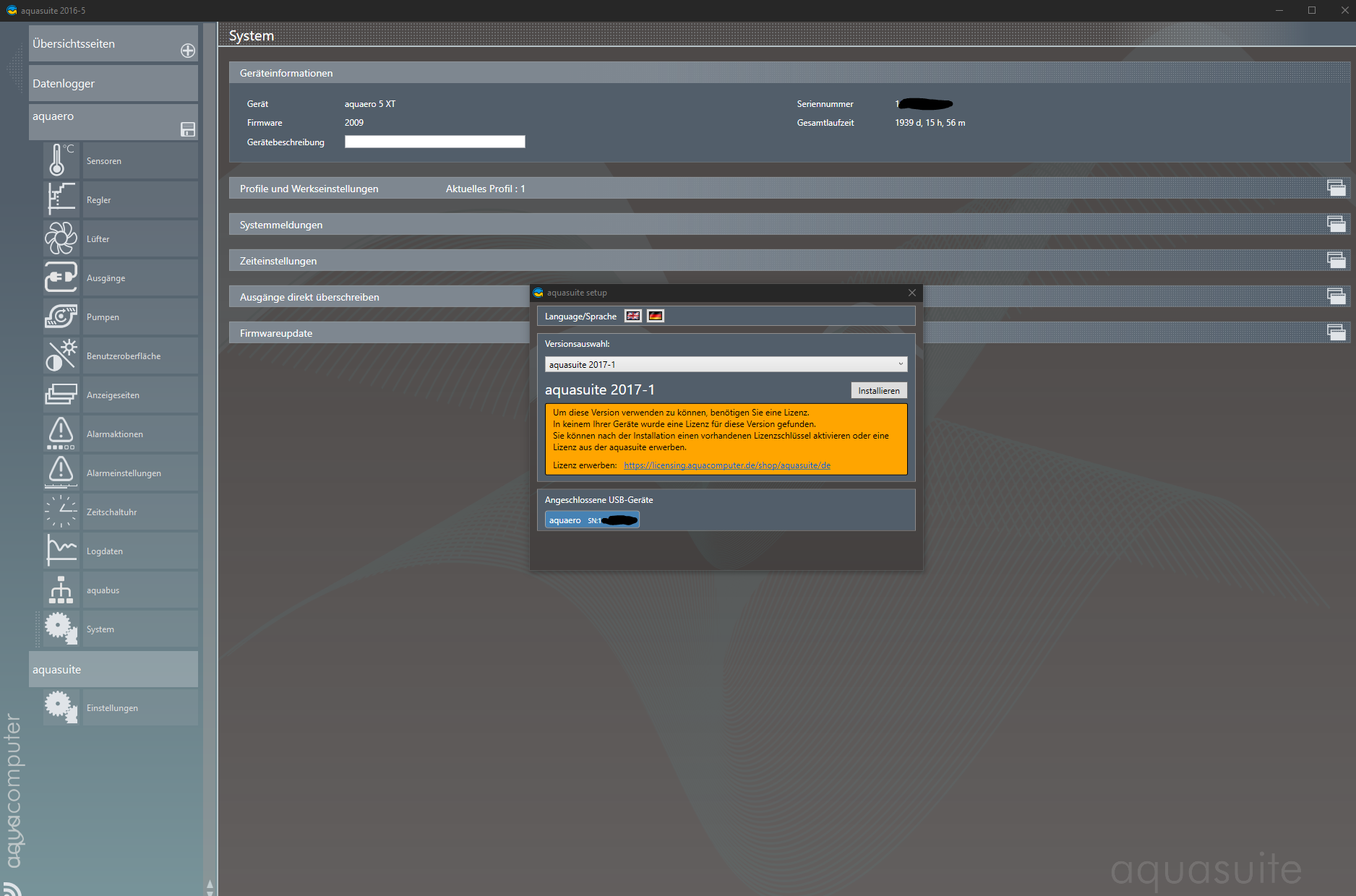Open the aquaero System gear icon
This screenshot has width=1356, height=896.
click(61, 629)
